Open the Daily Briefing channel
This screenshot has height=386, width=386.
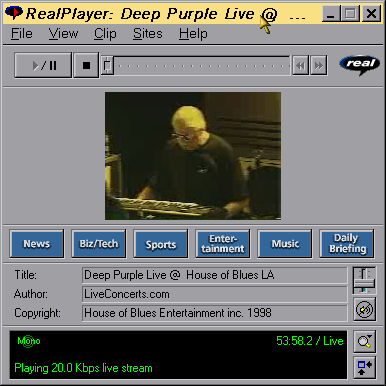[x=347, y=244]
